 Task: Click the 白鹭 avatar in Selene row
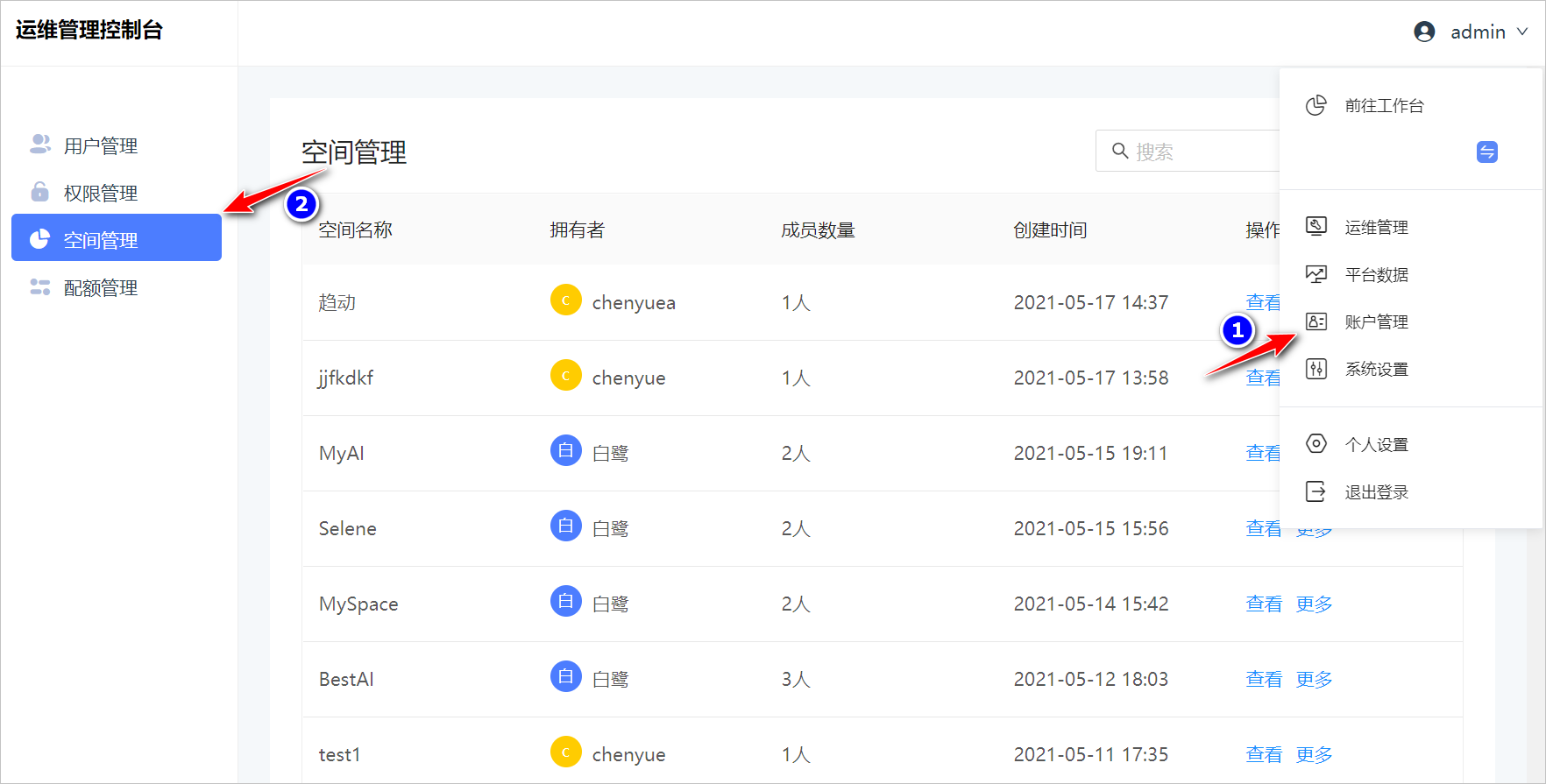point(566,526)
